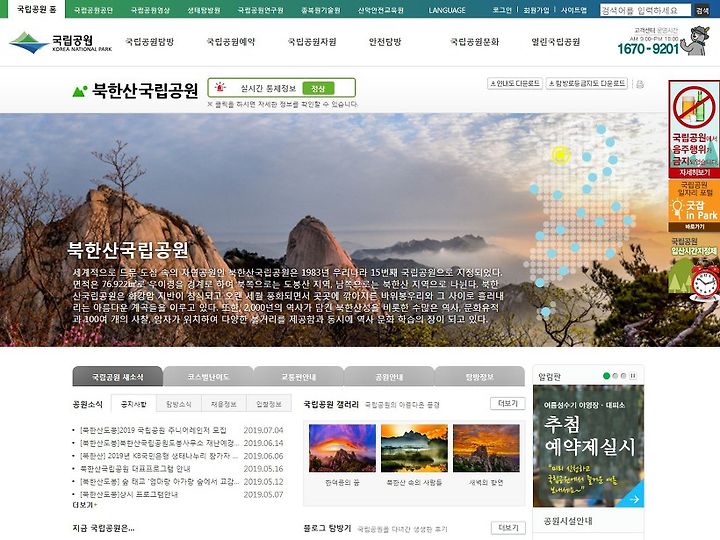
Task: Switch to the 코스별난이도 tab
Action: [x=208, y=377]
